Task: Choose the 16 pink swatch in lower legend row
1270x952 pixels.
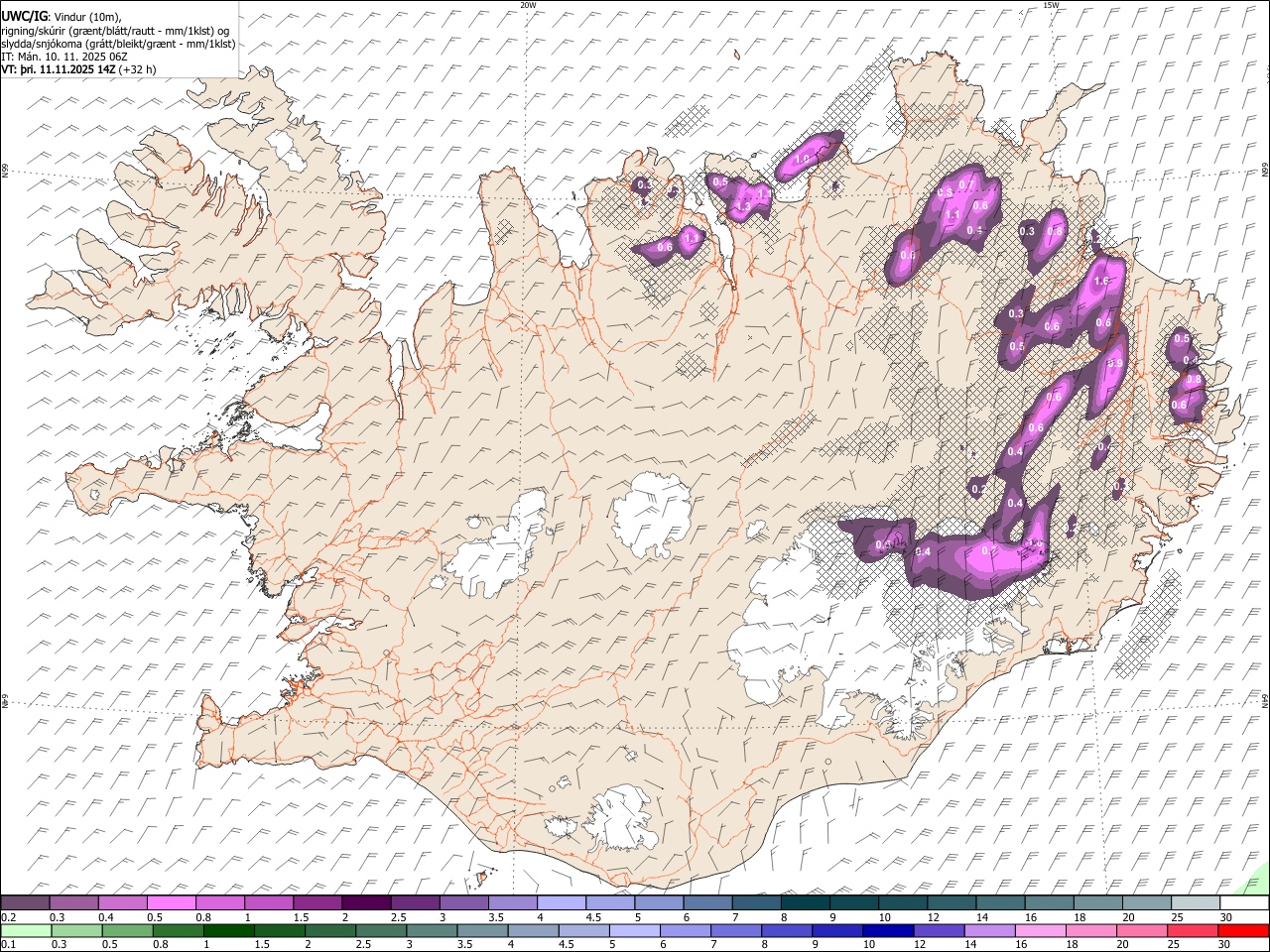Action: (x=1039, y=930)
